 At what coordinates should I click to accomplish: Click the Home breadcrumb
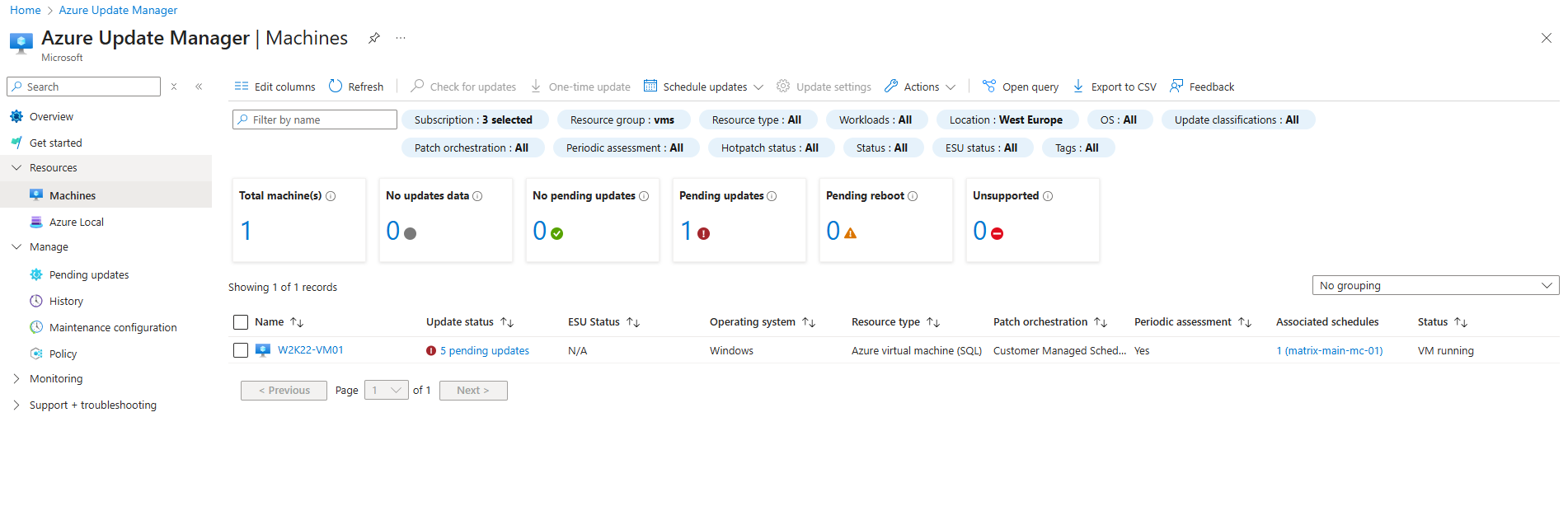pyautogui.click(x=26, y=10)
